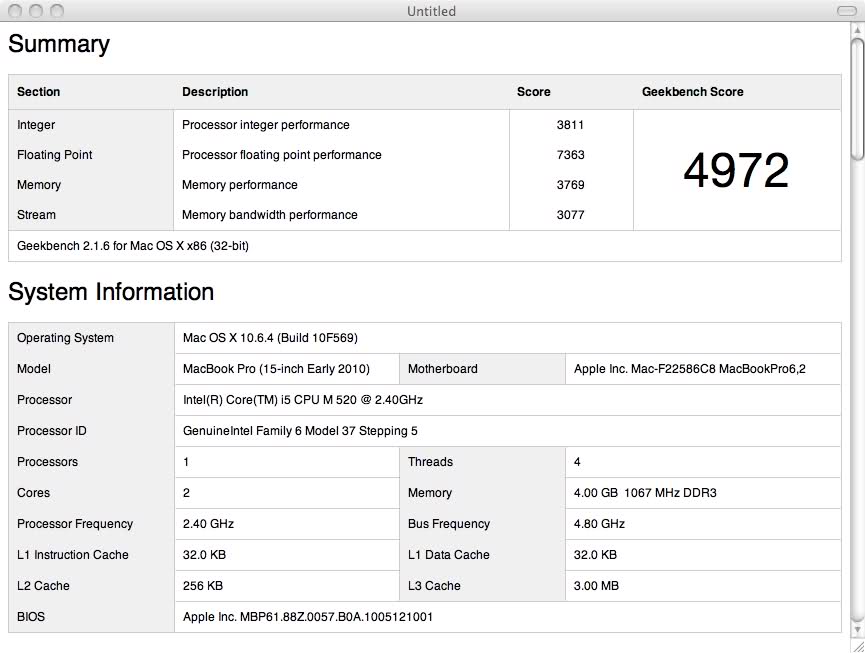This screenshot has height=653, width=865.
Task: Click the BIOS version string
Action: click(308, 617)
